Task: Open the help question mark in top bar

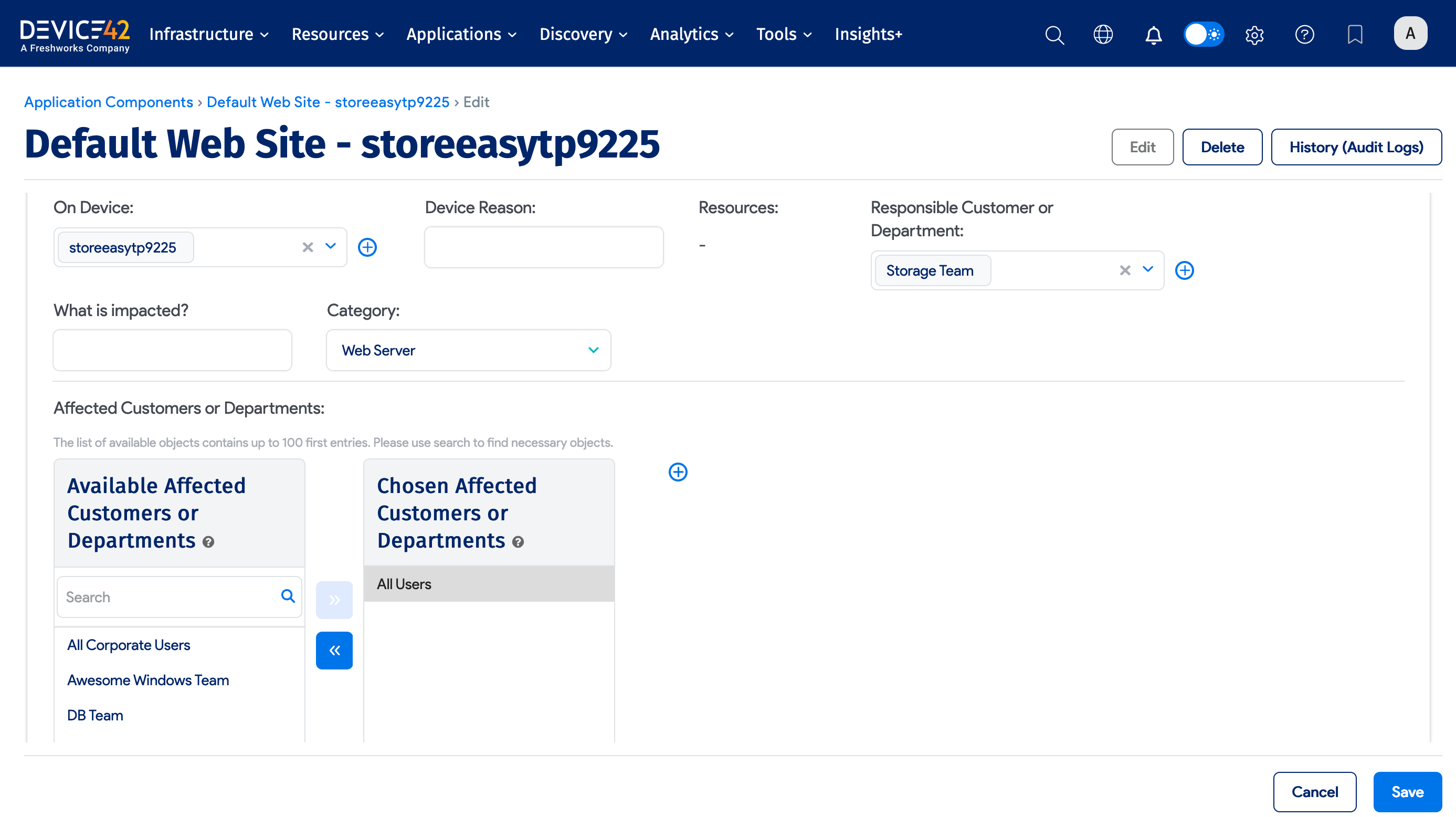Action: (1304, 35)
